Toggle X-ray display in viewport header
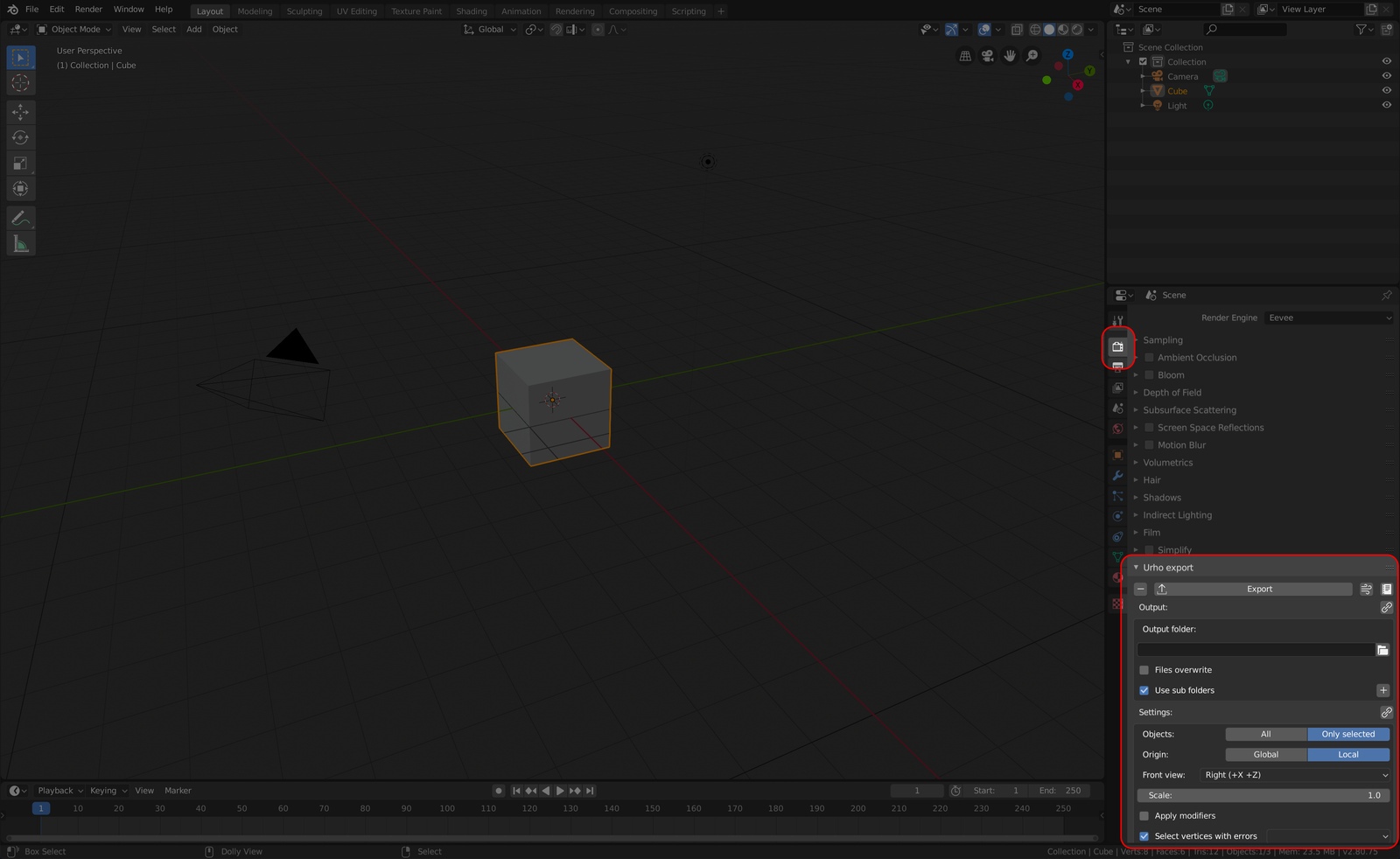 (x=1017, y=30)
